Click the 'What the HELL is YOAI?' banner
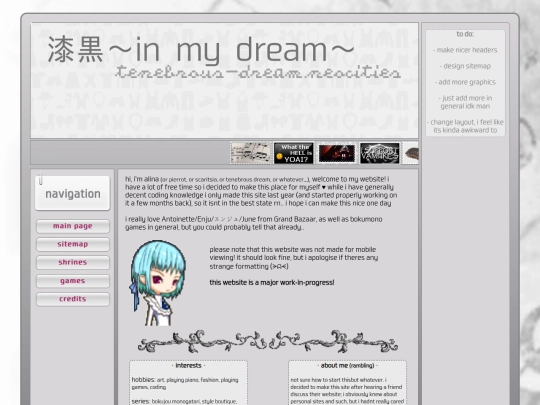This screenshot has width=540, height=405. (294, 153)
